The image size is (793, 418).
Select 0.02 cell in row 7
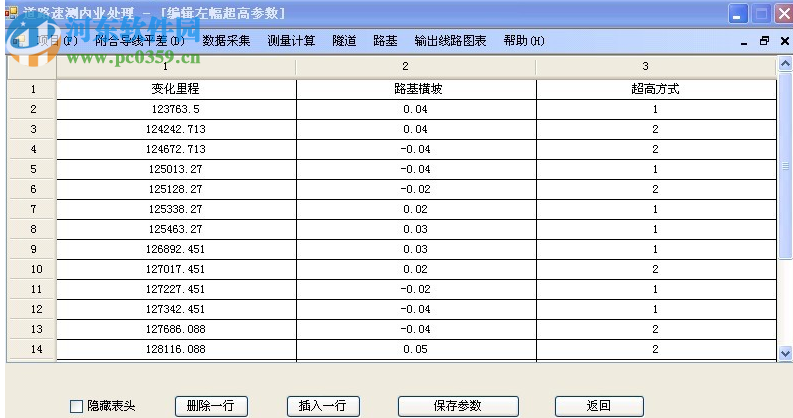(416, 209)
